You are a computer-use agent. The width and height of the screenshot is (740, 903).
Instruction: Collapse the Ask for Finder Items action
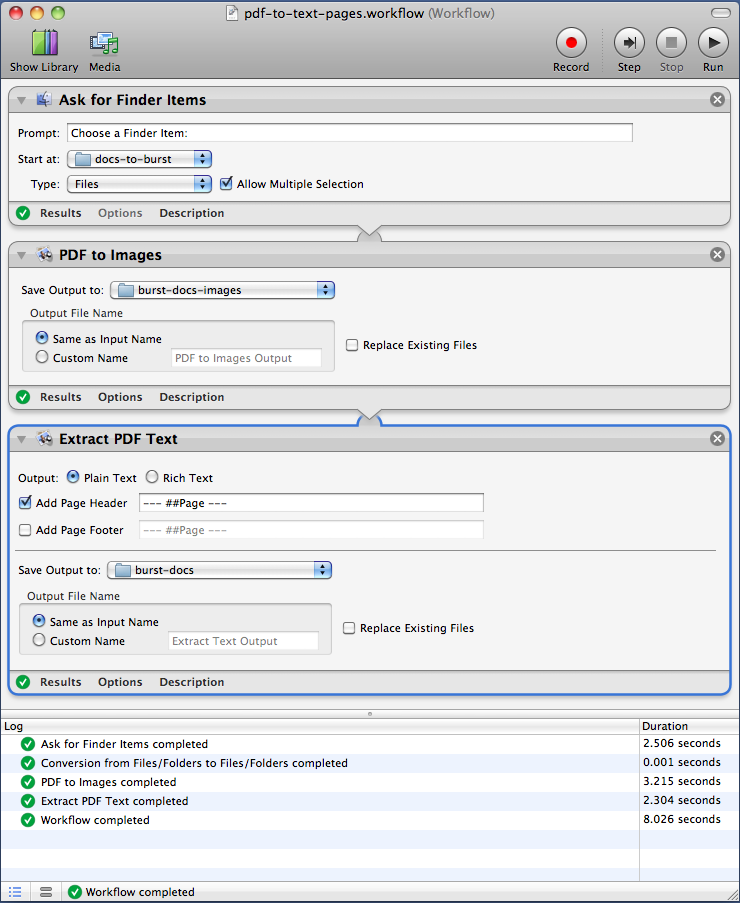tap(22, 100)
